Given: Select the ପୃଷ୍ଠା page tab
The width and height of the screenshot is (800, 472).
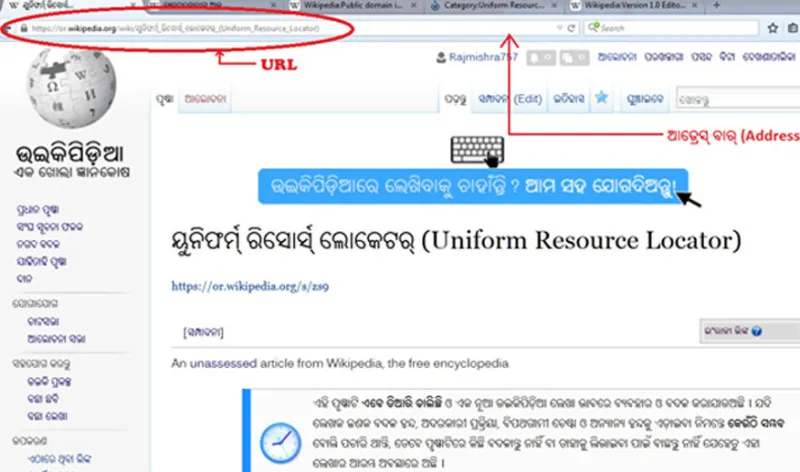Looking at the screenshot, I should click(x=165, y=99).
